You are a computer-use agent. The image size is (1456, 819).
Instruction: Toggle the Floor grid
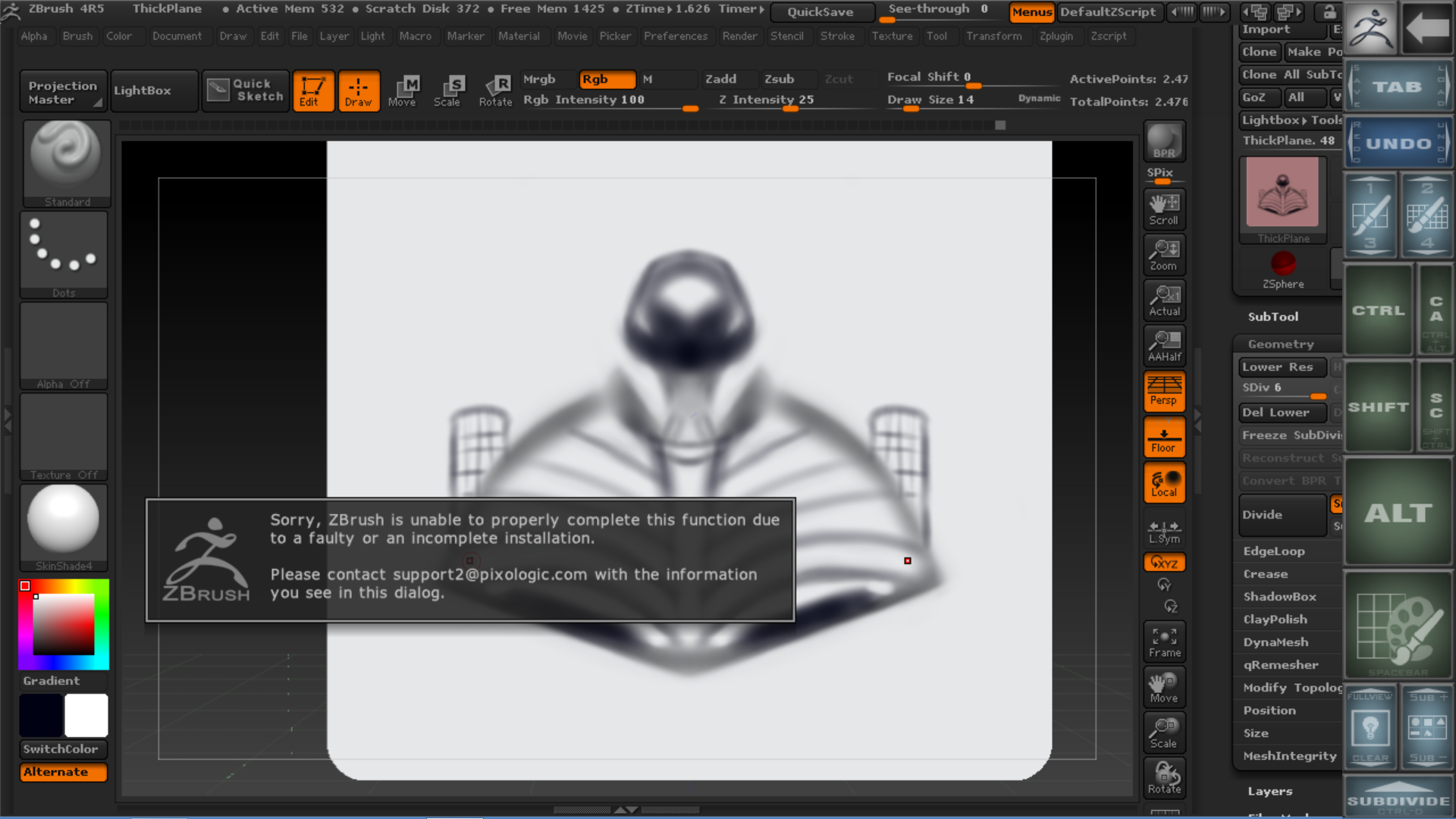tap(1164, 437)
